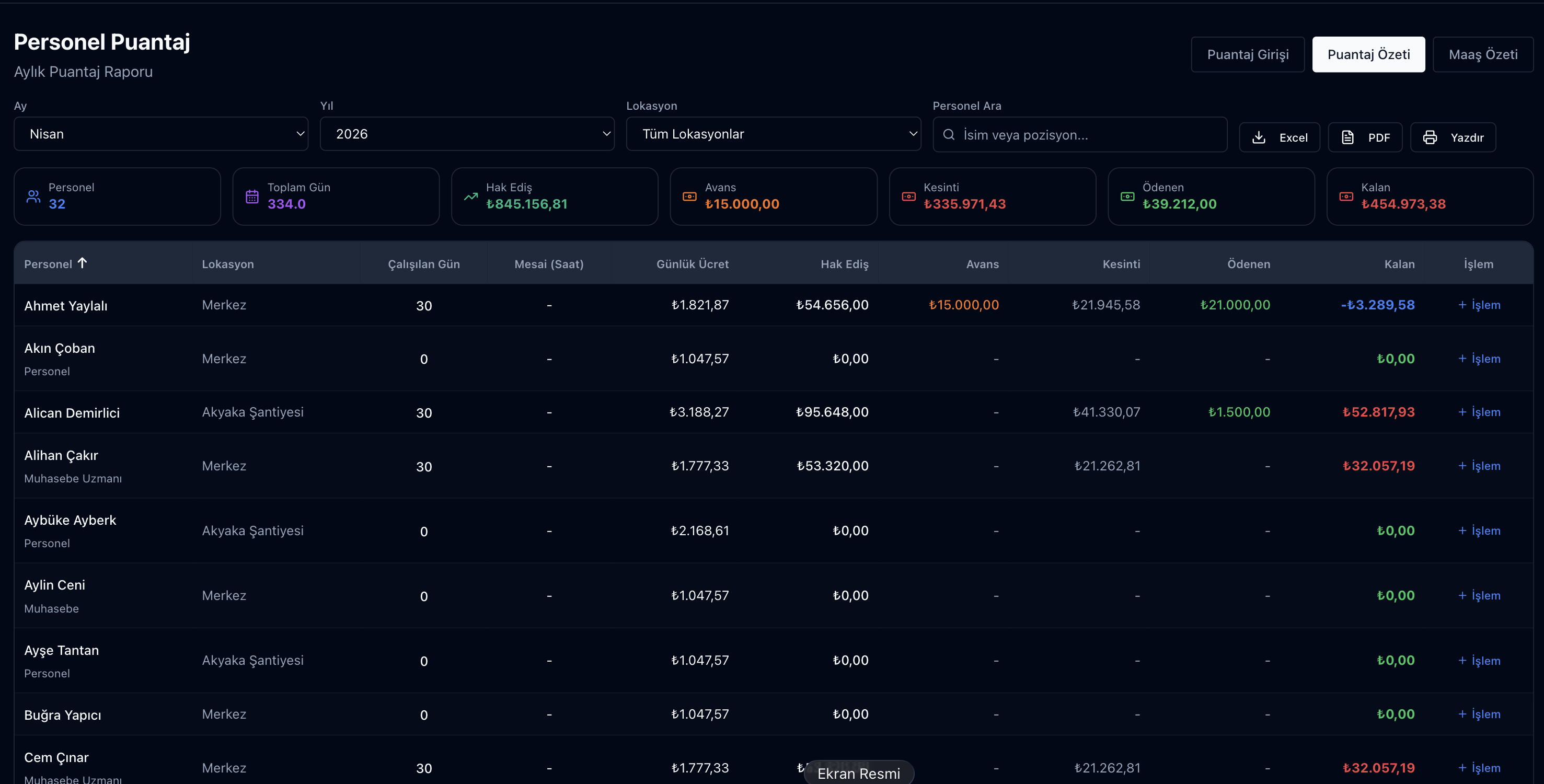Open the Ay dropdown showing Nisan

(161, 134)
